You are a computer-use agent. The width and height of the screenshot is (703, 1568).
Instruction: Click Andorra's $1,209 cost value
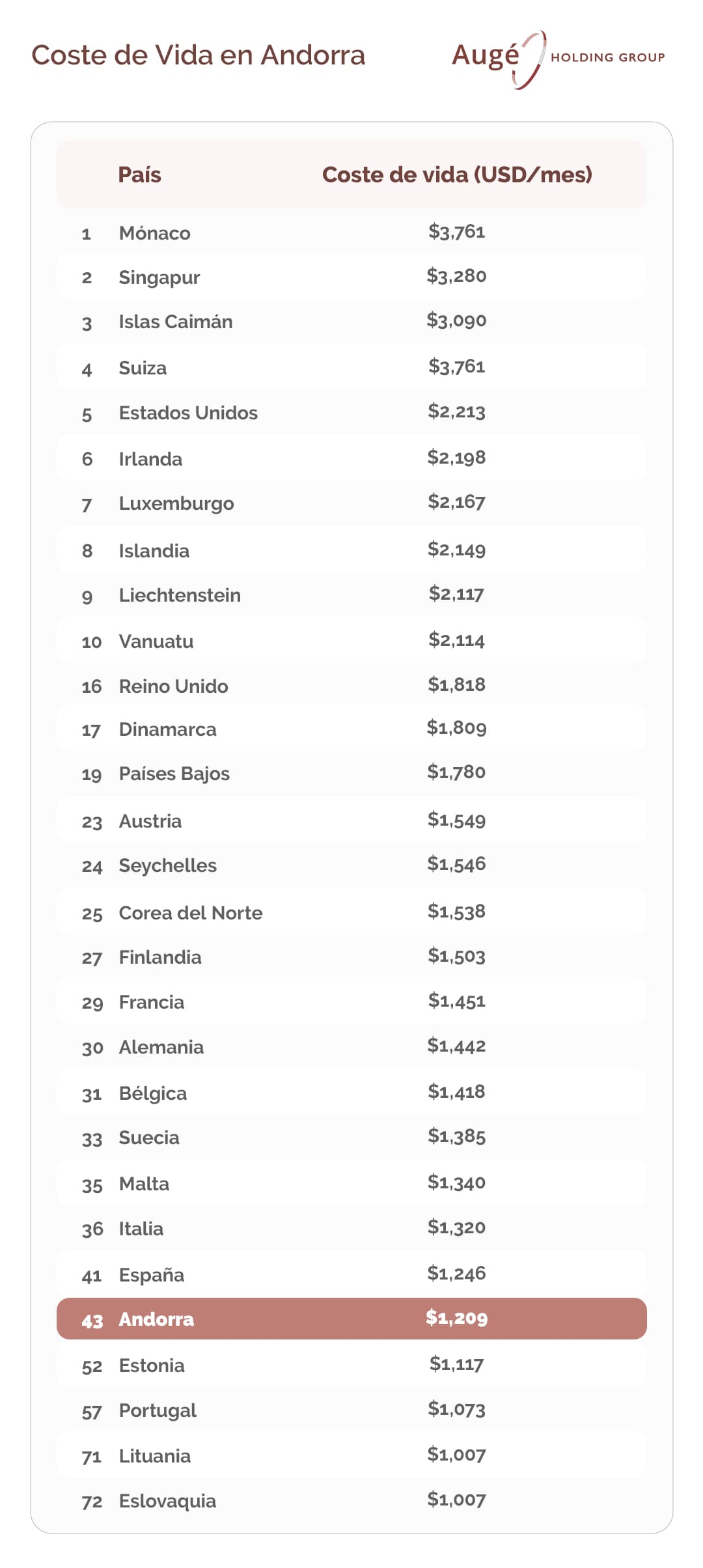(456, 1318)
